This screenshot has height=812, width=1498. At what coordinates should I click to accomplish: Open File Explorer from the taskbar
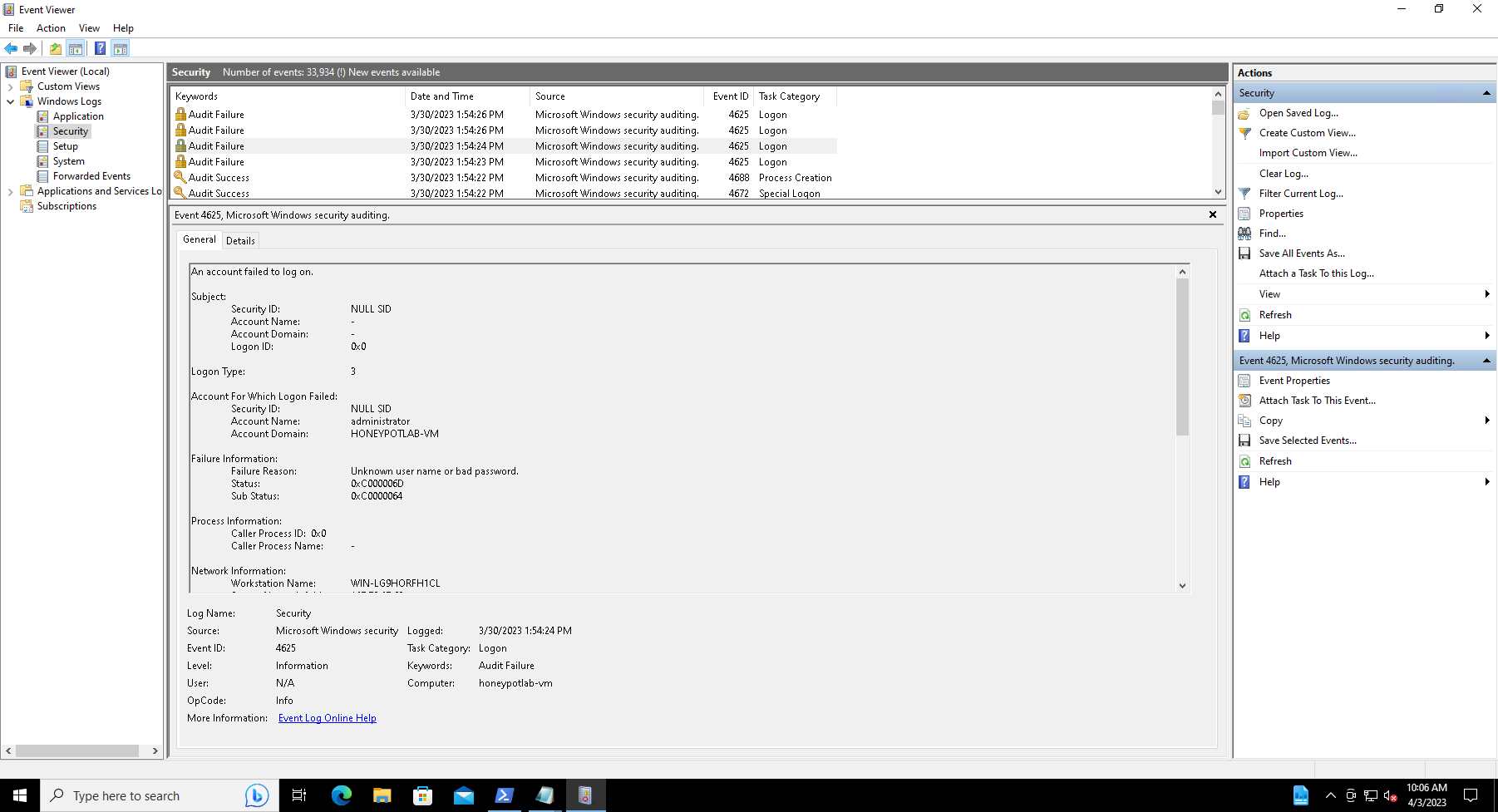[382, 795]
